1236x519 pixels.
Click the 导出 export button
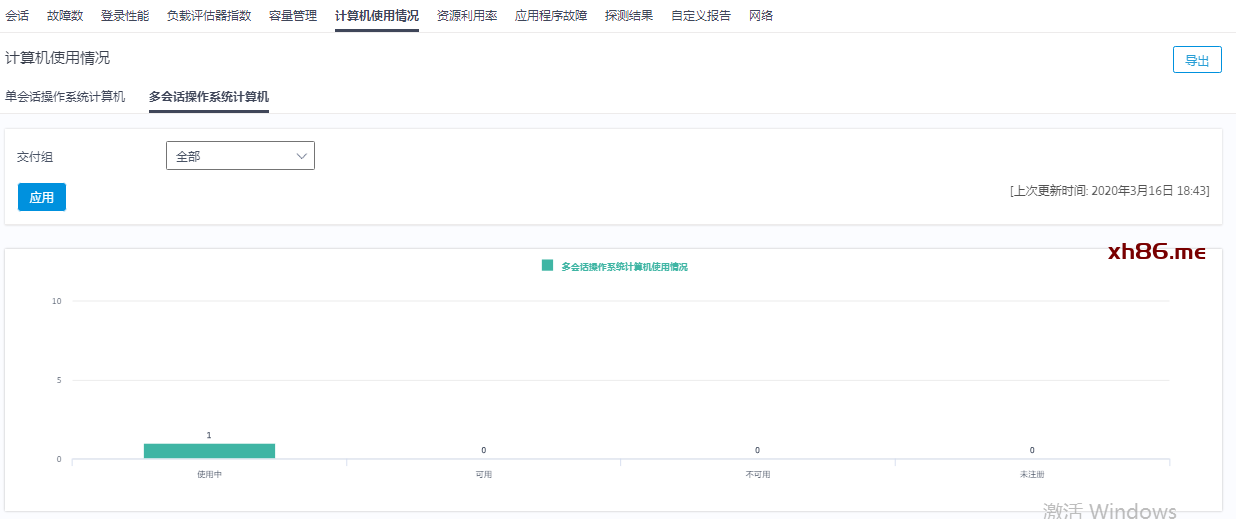(x=1197, y=60)
